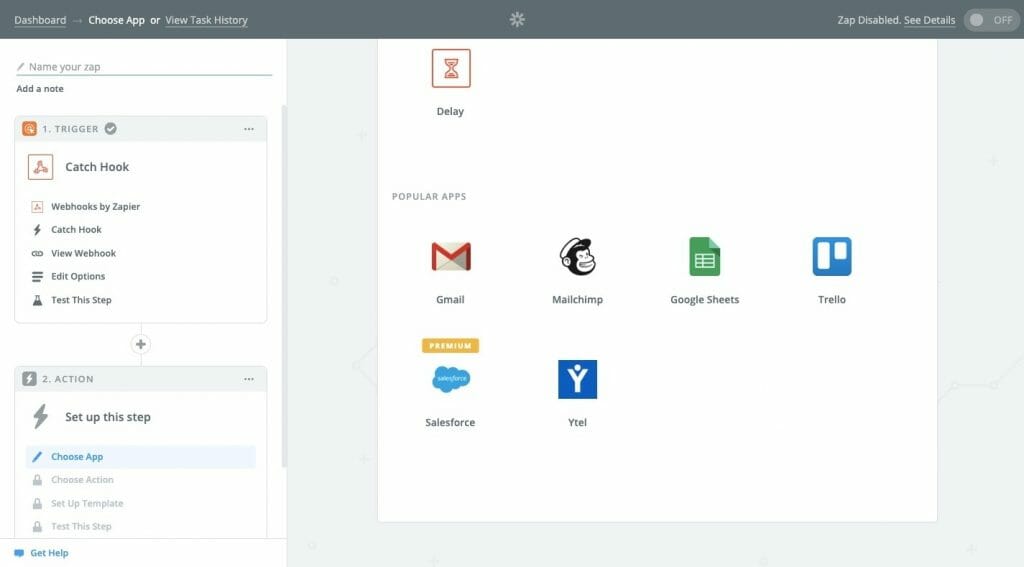The image size is (1024, 567).
Task: Select Choose App in the action step
Action: click(x=140, y=457)
